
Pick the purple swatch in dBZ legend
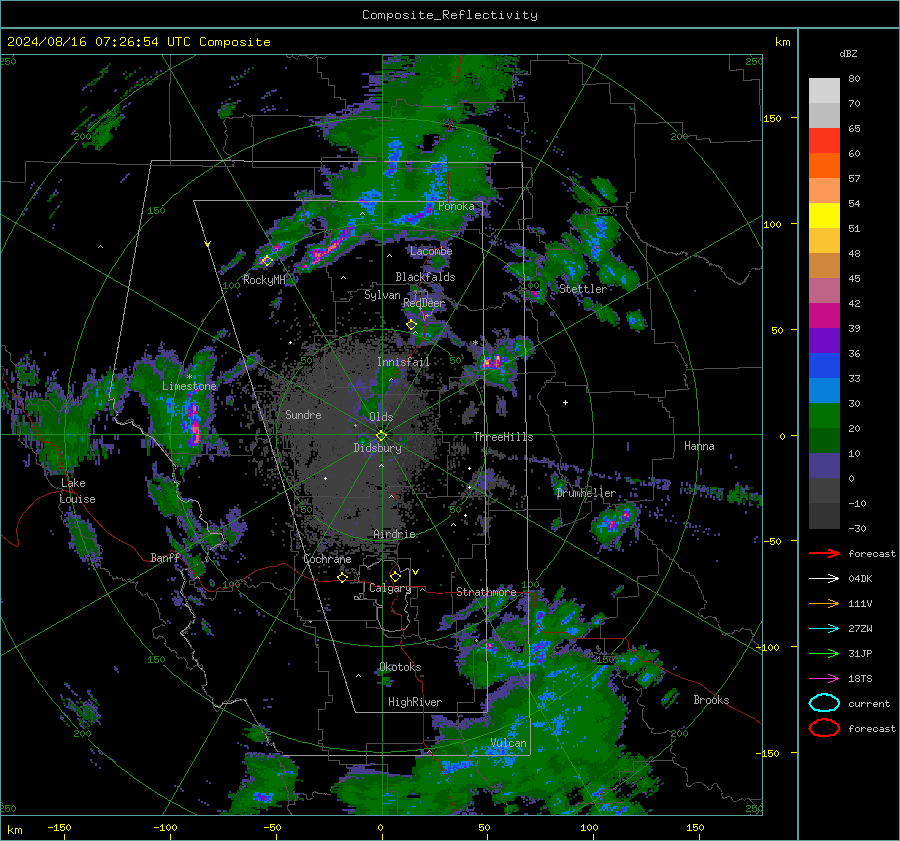coord(824,341)
